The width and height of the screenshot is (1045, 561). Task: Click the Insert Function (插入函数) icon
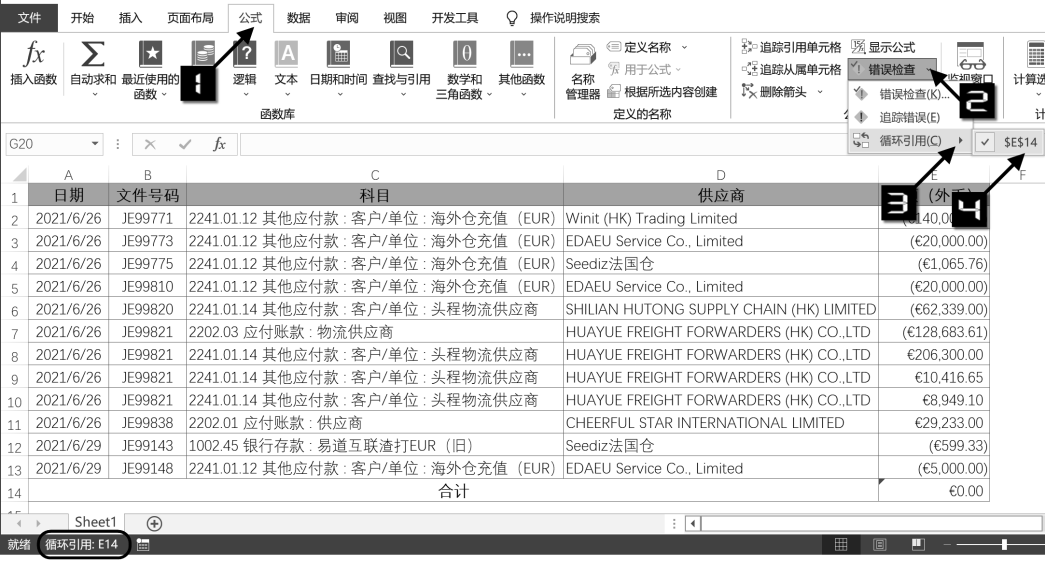click(x=33, y=55)
